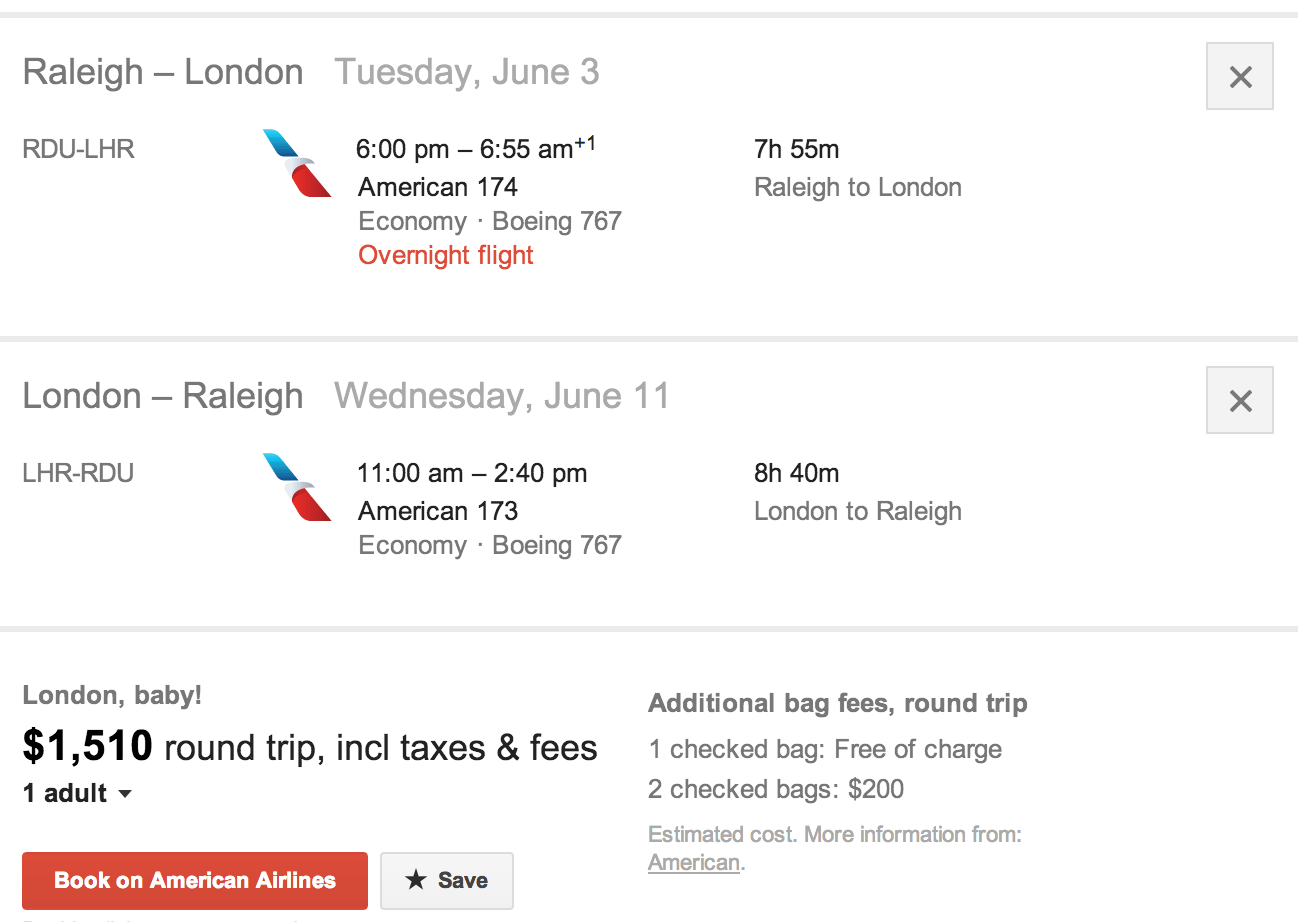Screen dimensions: 1298x922
Task: Click the American Airlines logo for flight 174
Action: pyautogui.click(x=296, y=163)
